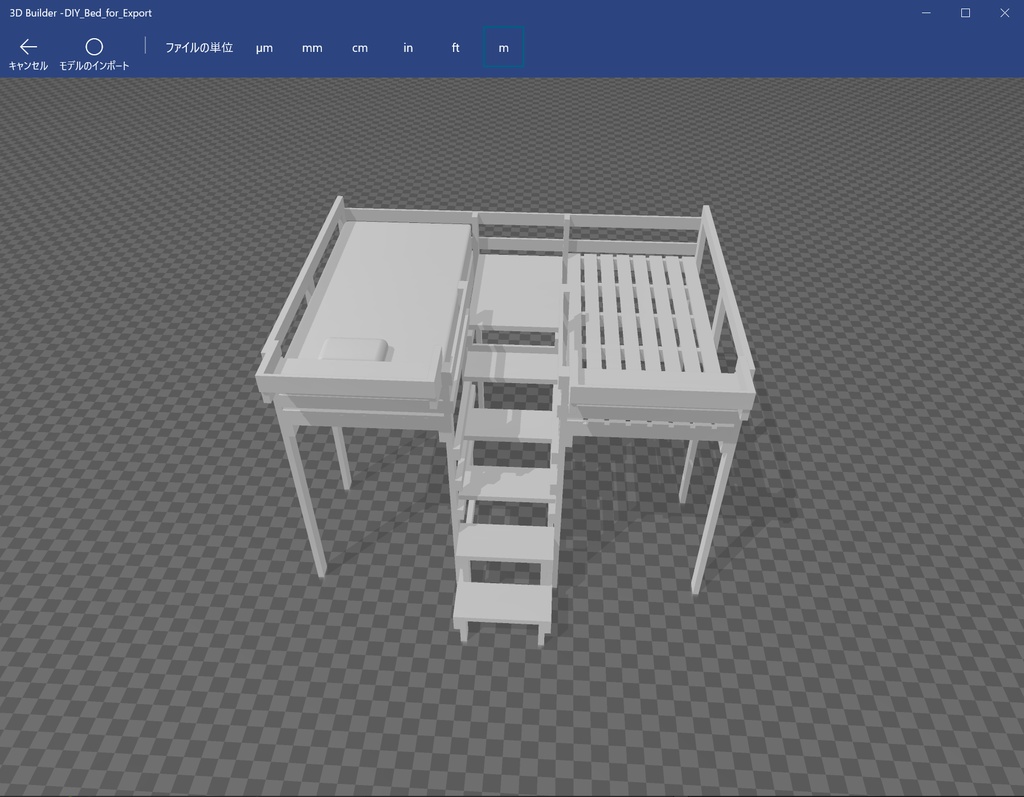Switch the file unit to feet
The image size is (1024, 797).
(x=455, y=47)
